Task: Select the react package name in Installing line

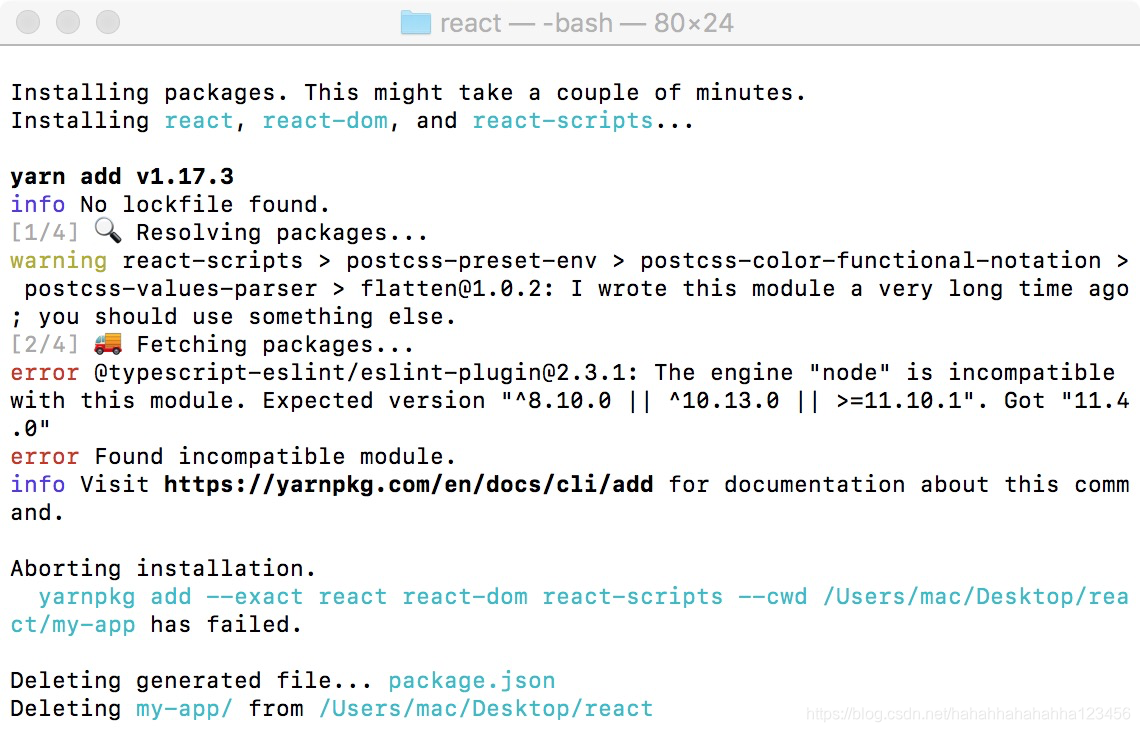Action: click(199, 120)
